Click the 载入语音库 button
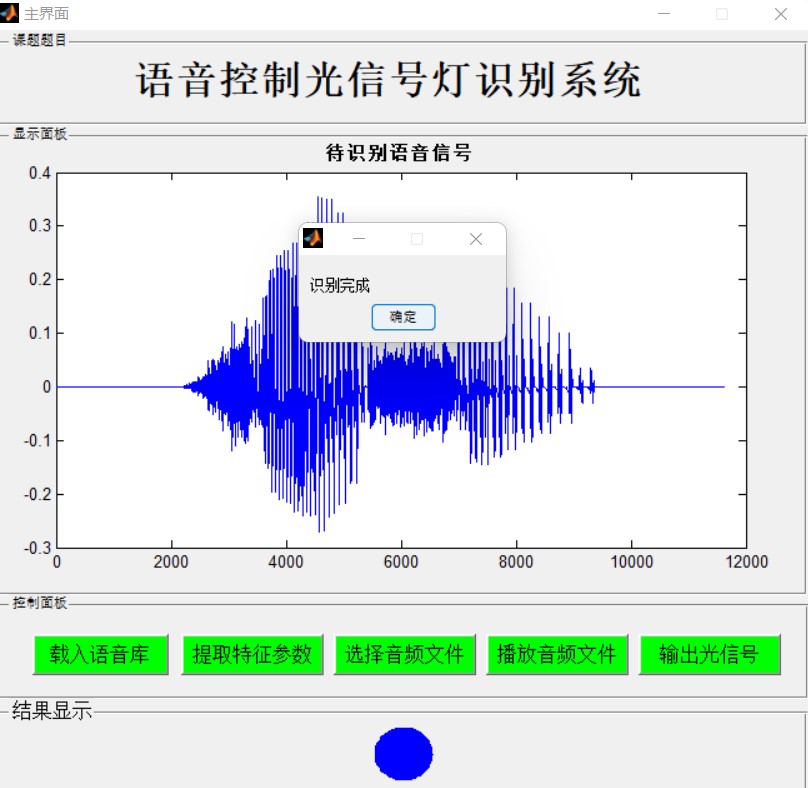 pyautogui.click(x=100, y=655)
